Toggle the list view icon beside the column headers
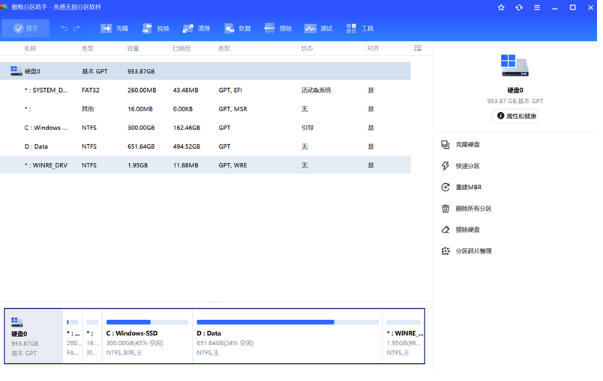This screenshot has height=381, width=603. (418, 48)
